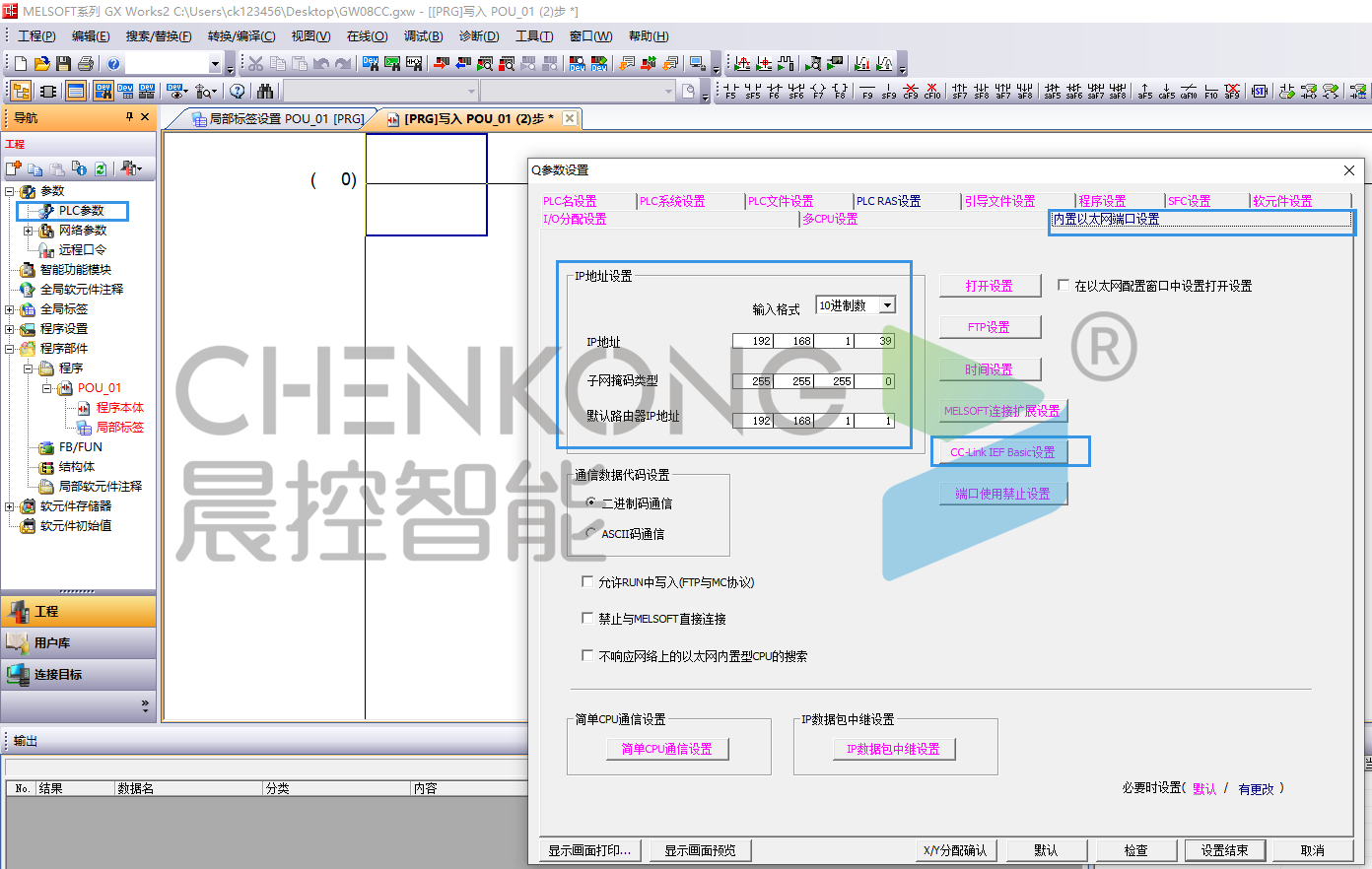The image size is (1372, 869).
Task: Expand the 程序设置 tree node
Action: [x=10, y=329]
